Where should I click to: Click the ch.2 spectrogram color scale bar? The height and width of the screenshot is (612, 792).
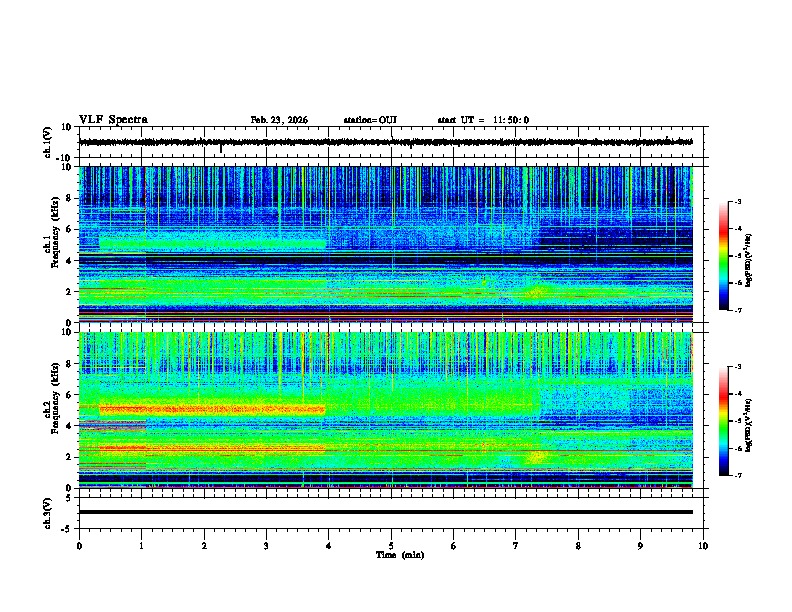coord(723,421)
